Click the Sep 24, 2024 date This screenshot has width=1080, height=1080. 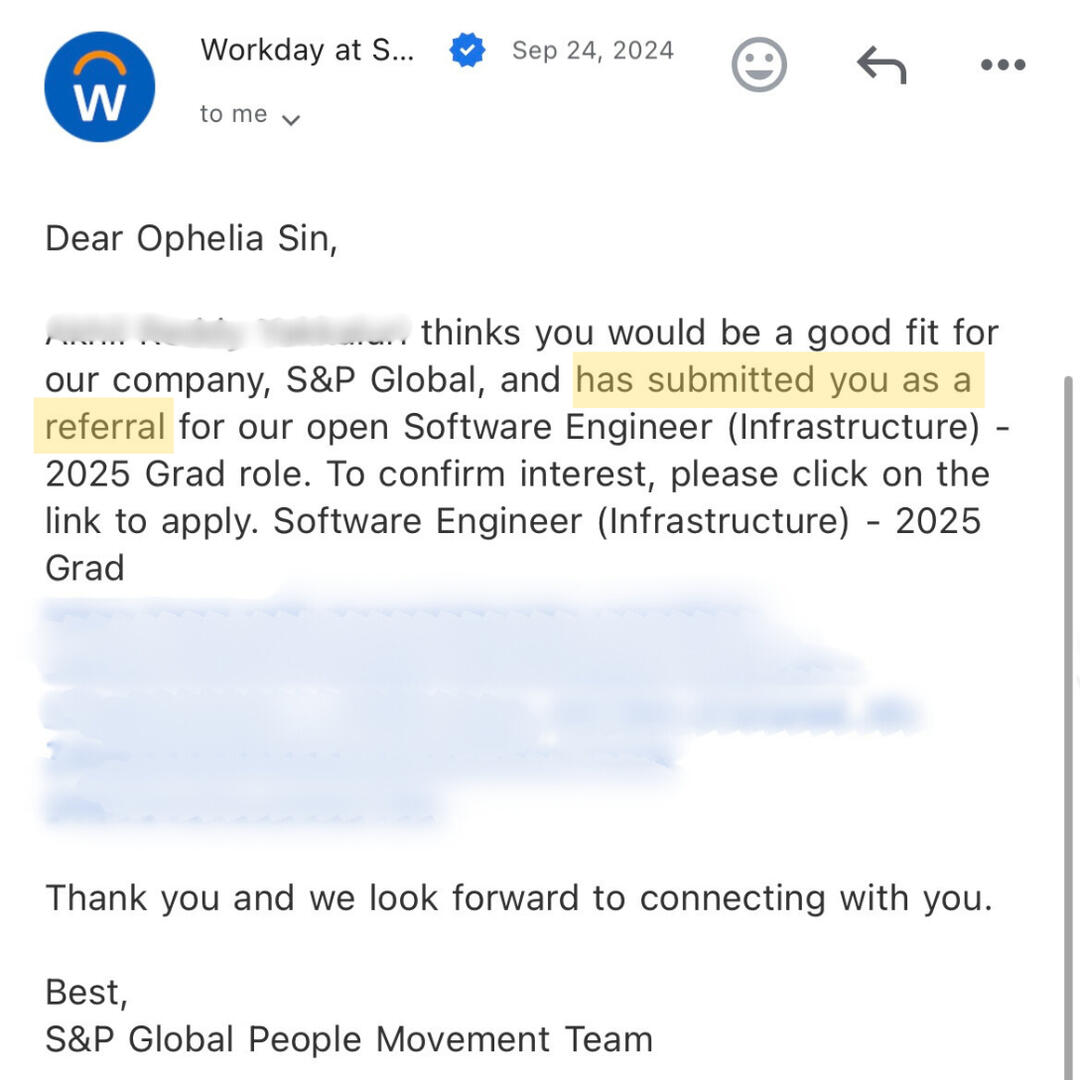click(x=592, y=50)
